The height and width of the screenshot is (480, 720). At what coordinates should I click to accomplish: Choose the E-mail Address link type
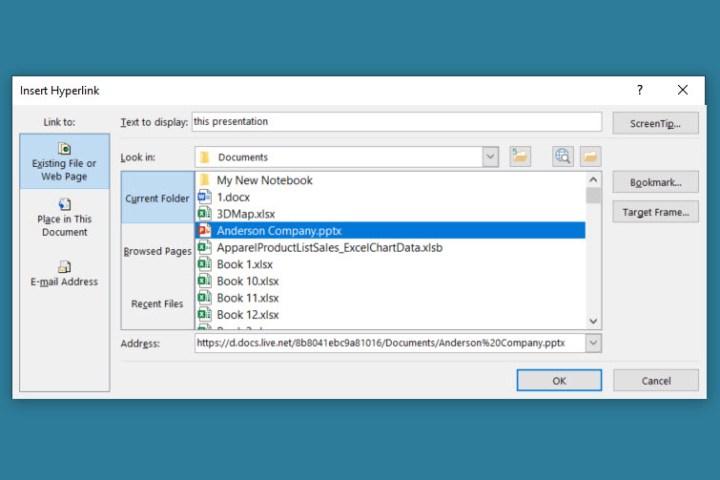64,273
